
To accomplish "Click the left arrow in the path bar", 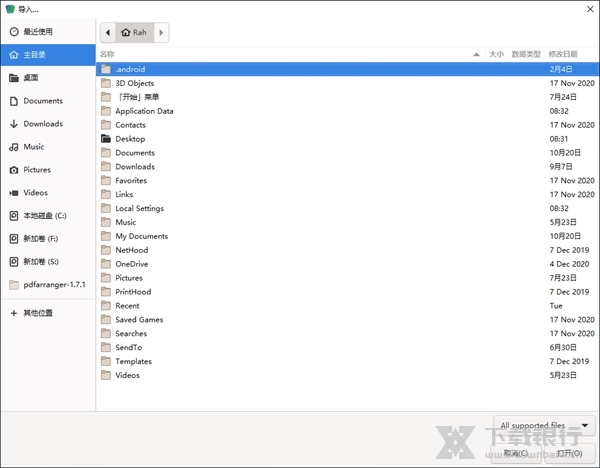I will (x=108, y=32).
